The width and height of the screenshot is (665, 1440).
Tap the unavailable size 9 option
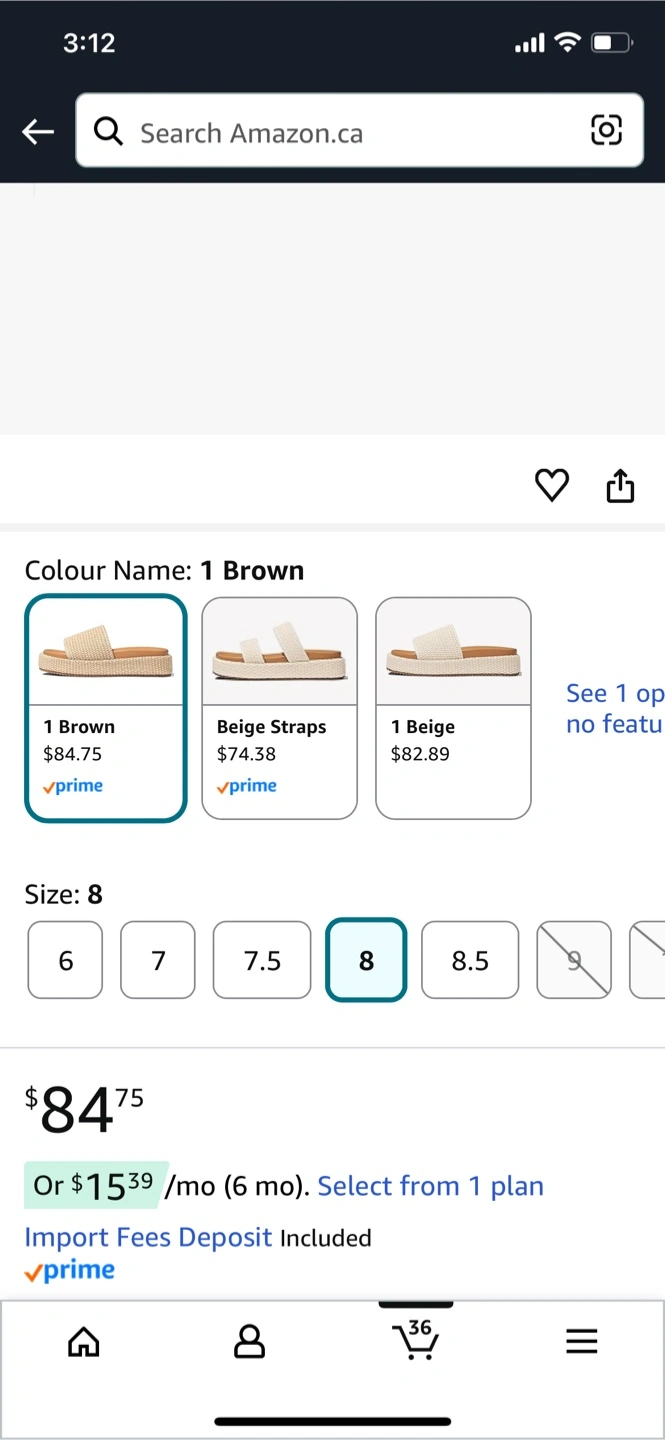click(574, 960)
